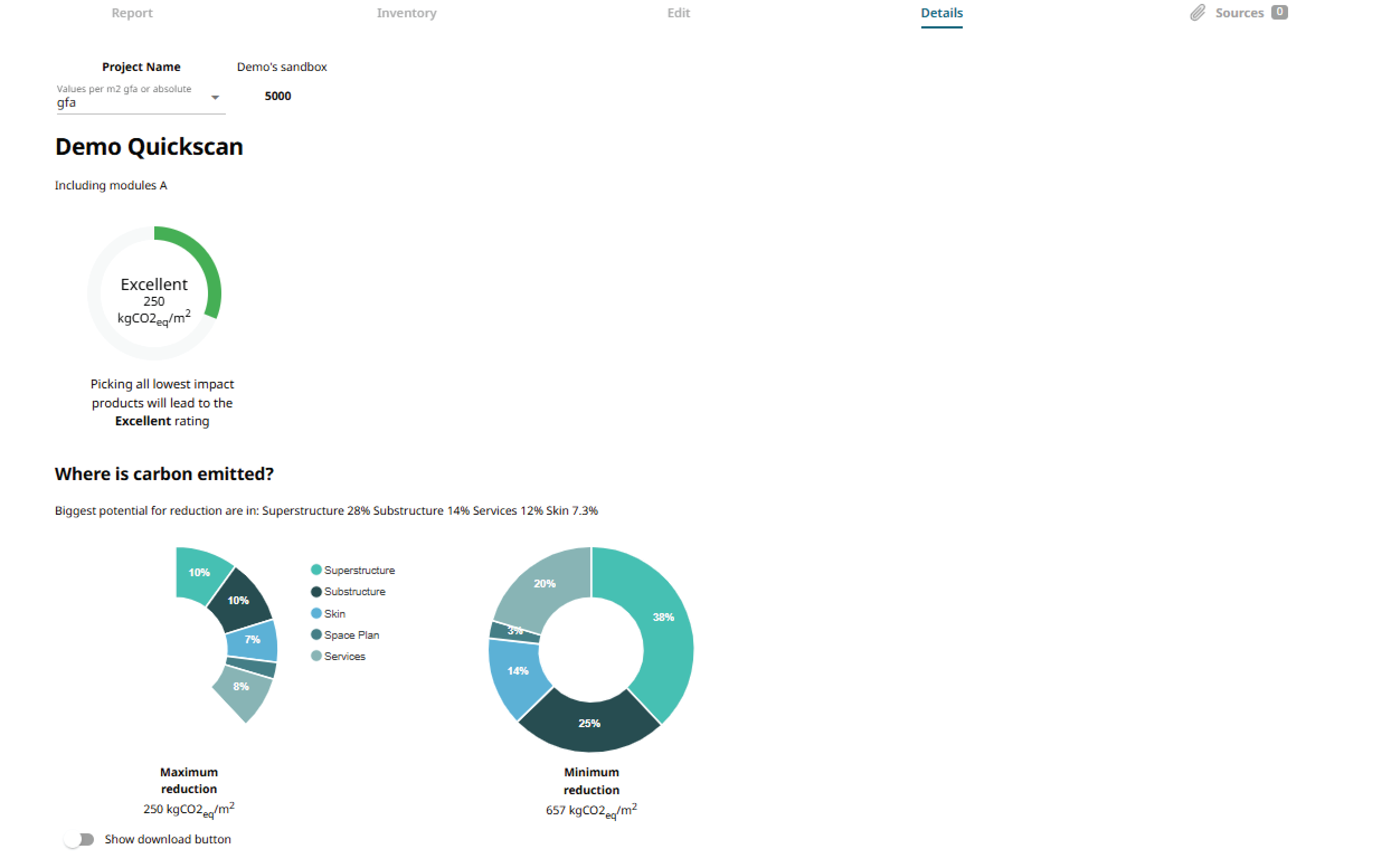1396x868 pixels.
Task: Click the Superstructure legend dot
Action: (316, 570)
